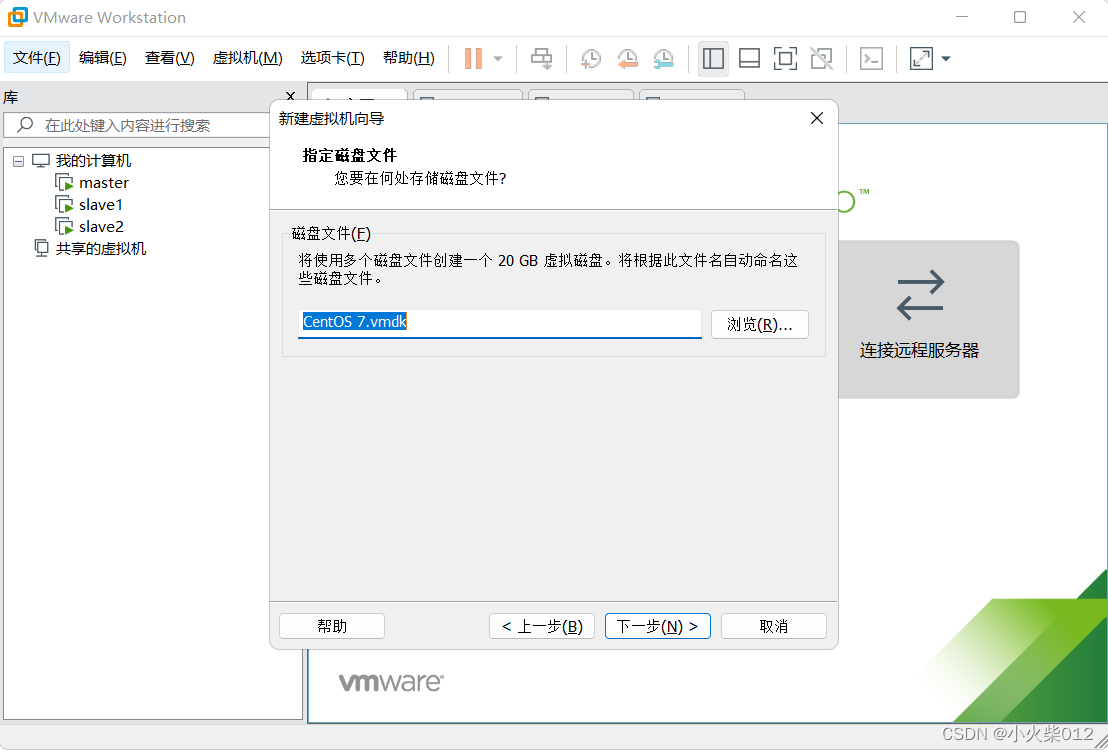Open the stretch display dropdown arrow
Image resolution: width=1108 pixels, height=752 pixels.
pyautogui.click(x=946, y=59)
